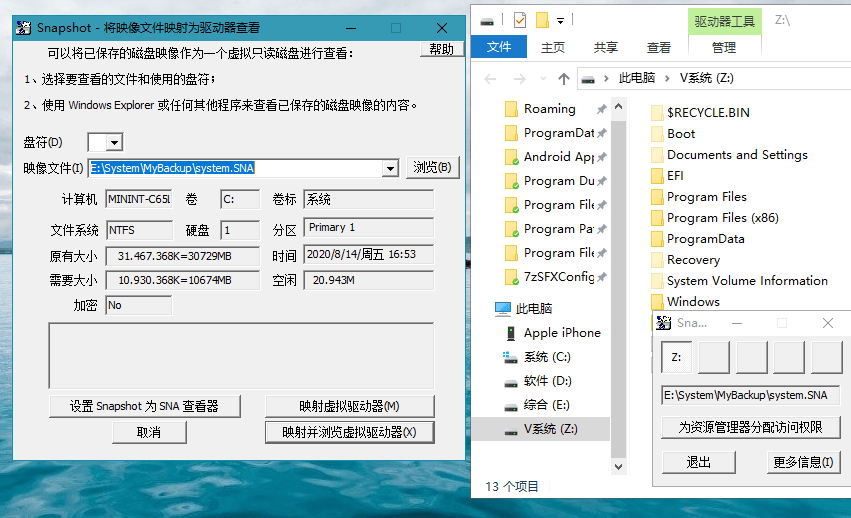Open the Windows folder
The width and height of the screenshot is (851, 518).
692,301
